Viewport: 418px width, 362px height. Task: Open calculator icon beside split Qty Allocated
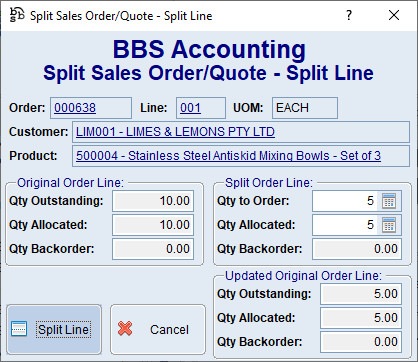click(x=389, y=225)
